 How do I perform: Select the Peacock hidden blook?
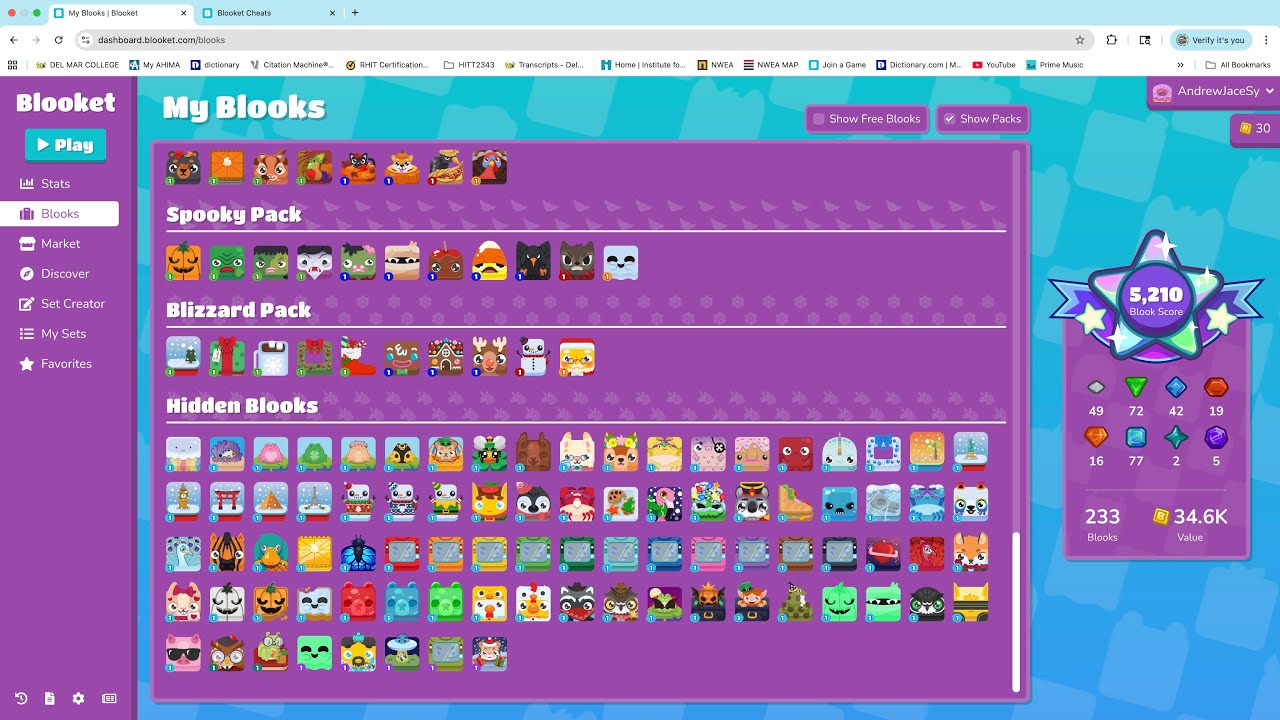(x=183, y=552)
